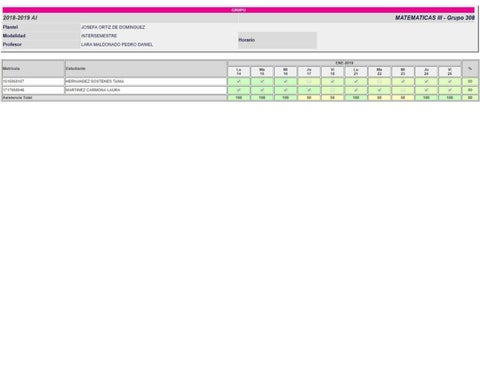This screenshot has height=371, width=480.
Task: Click the percentage column header
Action: [x=470, y=69]
